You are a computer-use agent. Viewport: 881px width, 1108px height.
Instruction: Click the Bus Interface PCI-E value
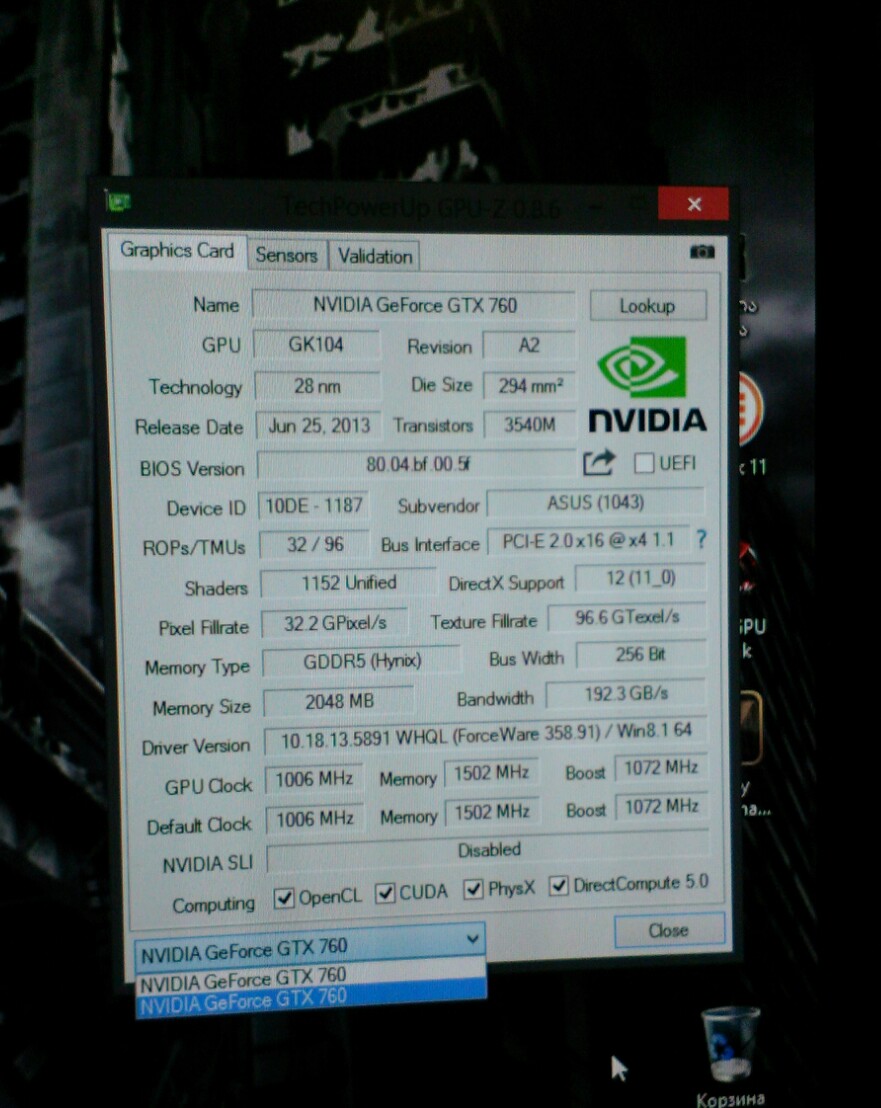(588, 541)
